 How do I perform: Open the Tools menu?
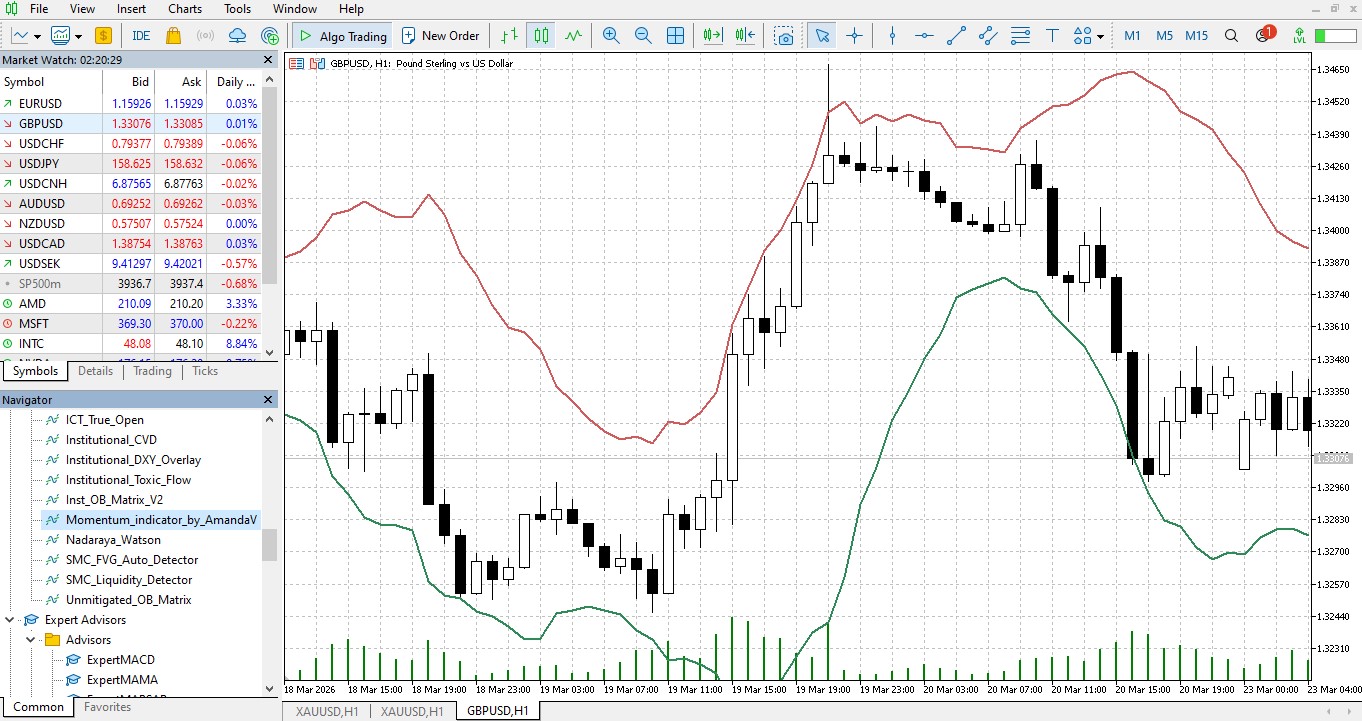click(238, 9)
